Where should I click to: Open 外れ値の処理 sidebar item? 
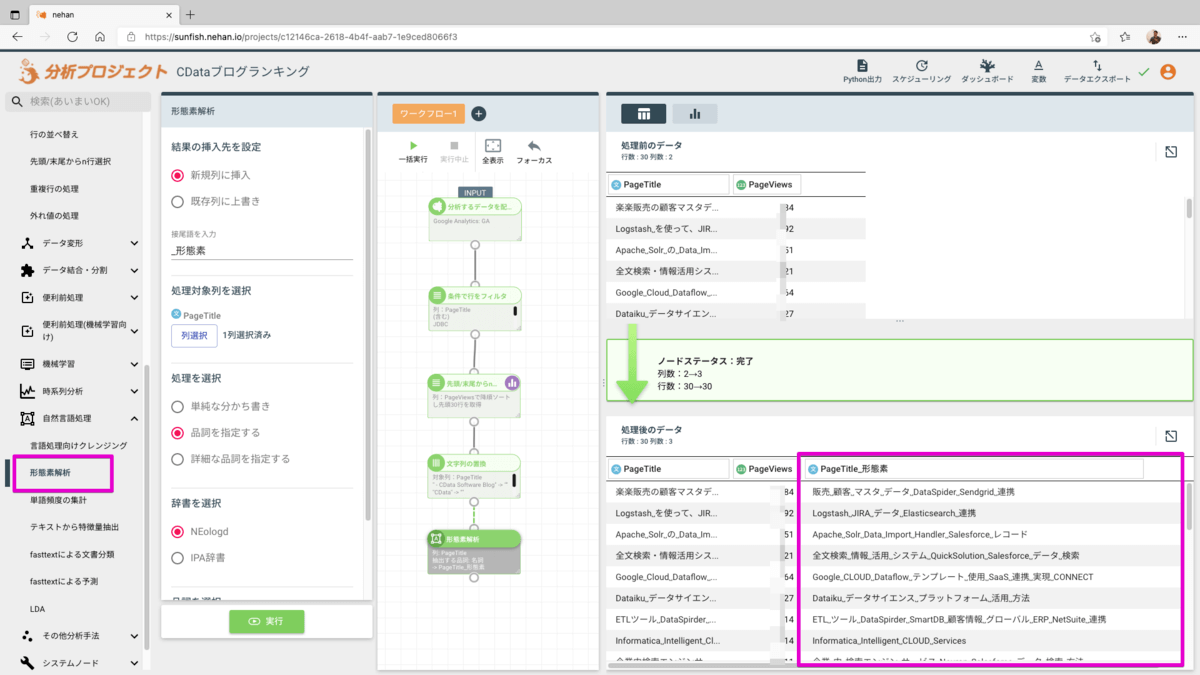point(54,215)
